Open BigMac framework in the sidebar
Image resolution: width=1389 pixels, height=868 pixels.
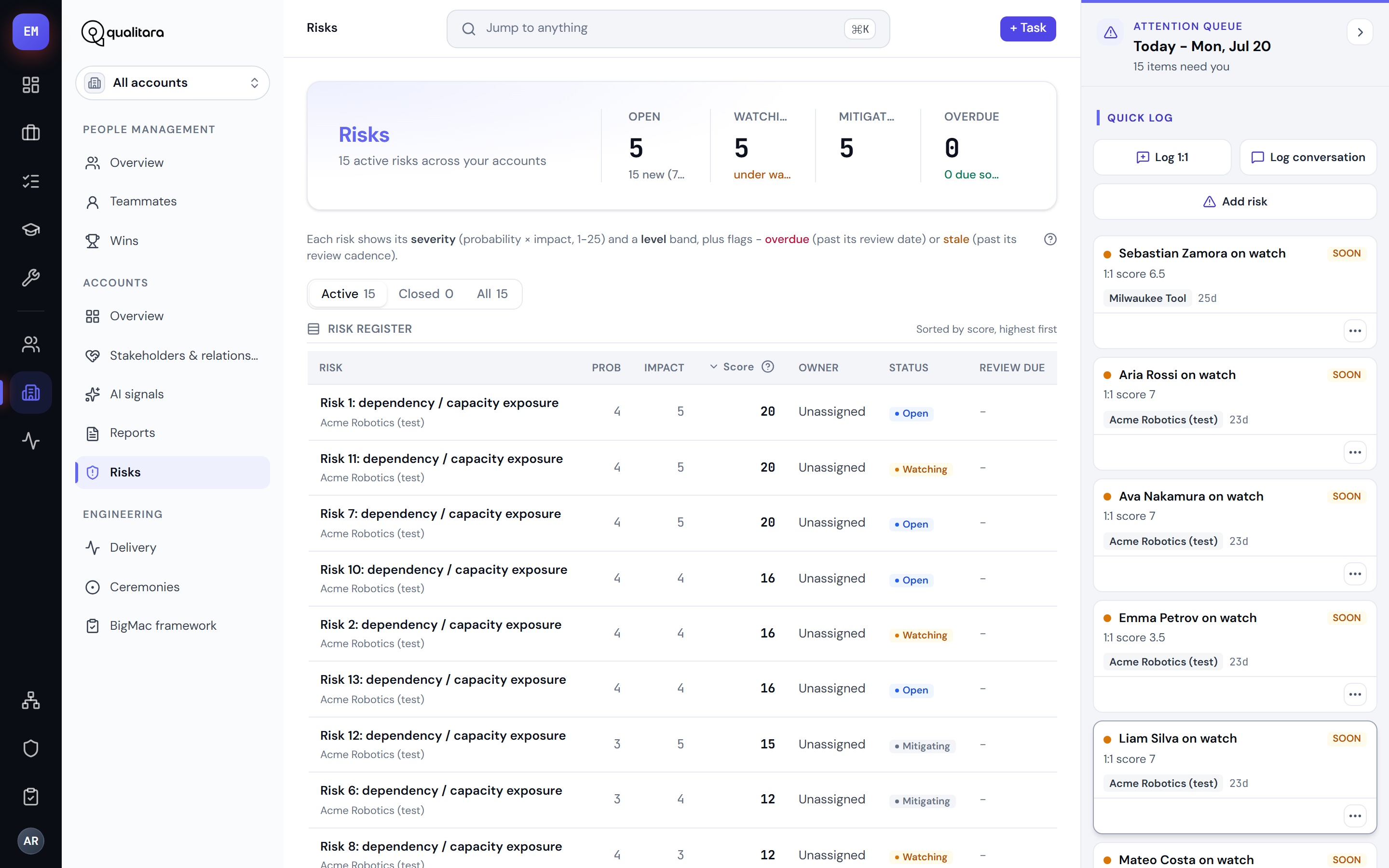tap(173, 626)
